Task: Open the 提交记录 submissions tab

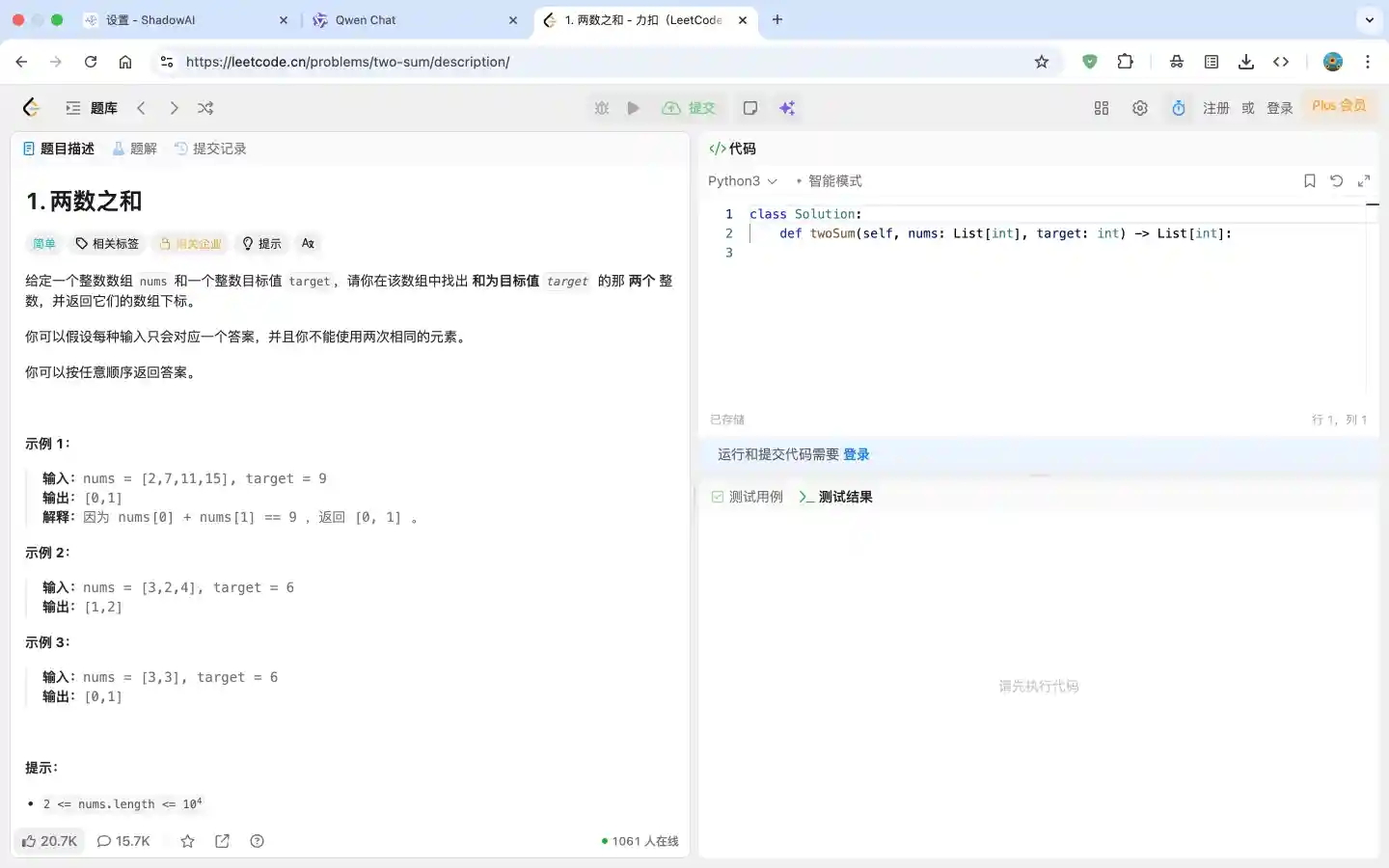Action: click(x=210, y=149)
